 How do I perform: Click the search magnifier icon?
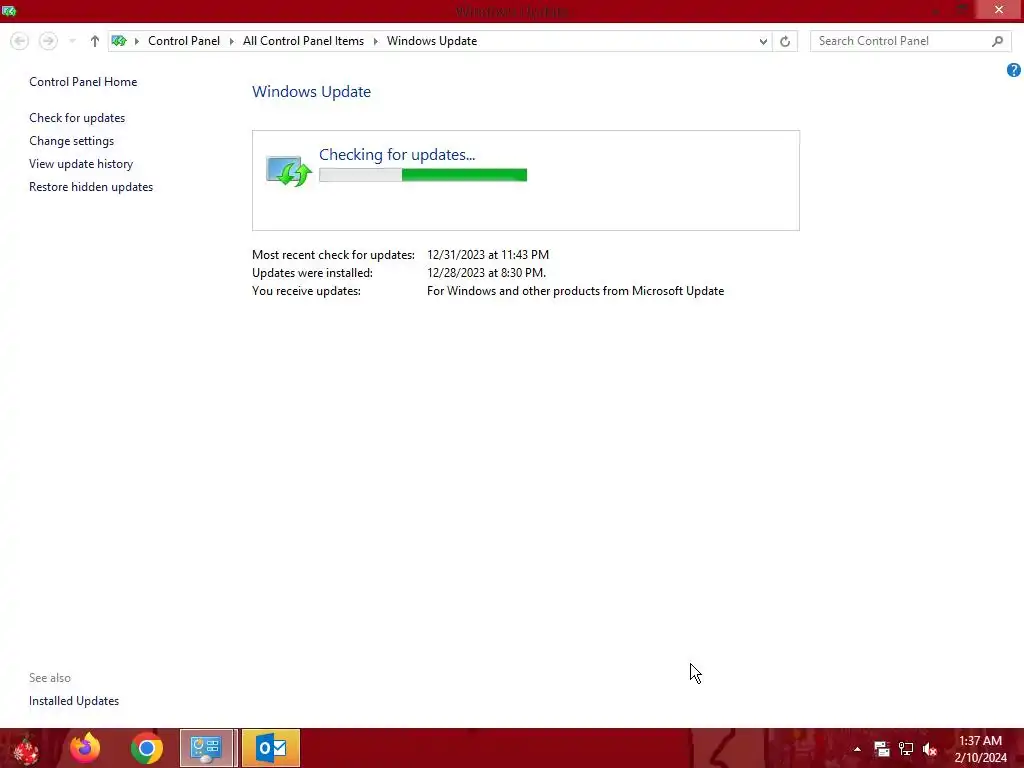pyautogui.click(x=997, y=41)
